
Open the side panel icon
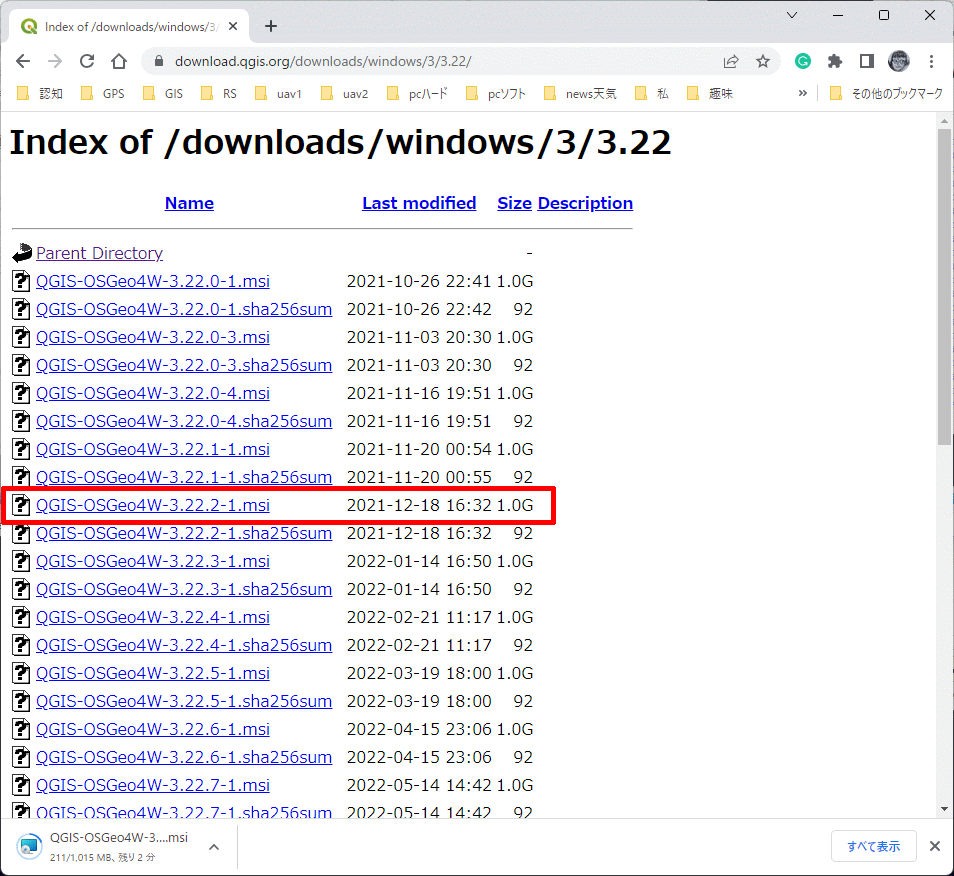tap(866, 61)
